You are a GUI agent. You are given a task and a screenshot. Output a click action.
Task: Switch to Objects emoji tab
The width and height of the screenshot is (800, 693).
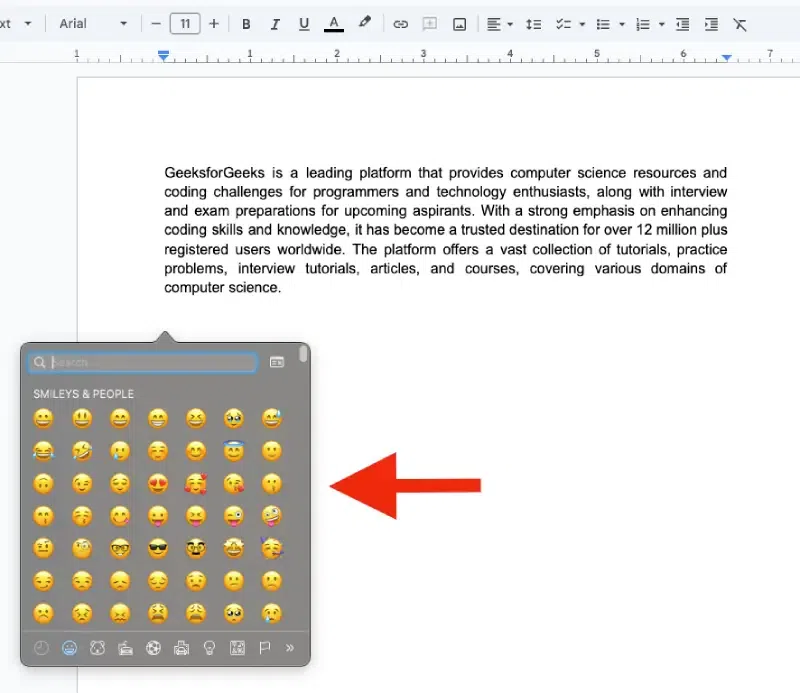(x=209, y=648)
